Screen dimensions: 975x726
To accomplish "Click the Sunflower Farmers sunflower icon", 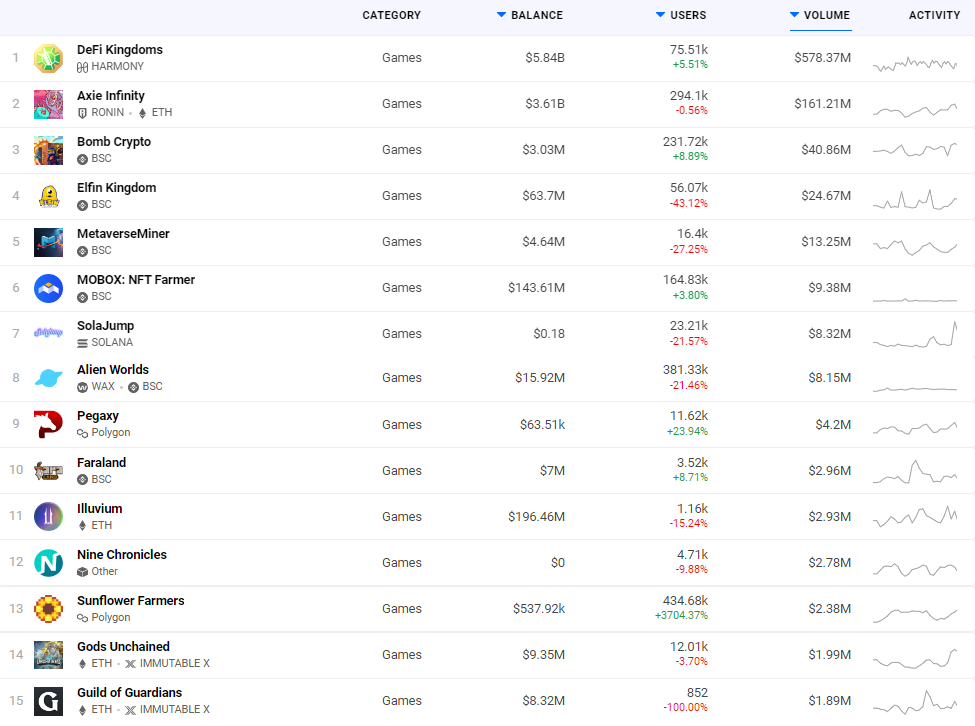I will pos(49,609).
